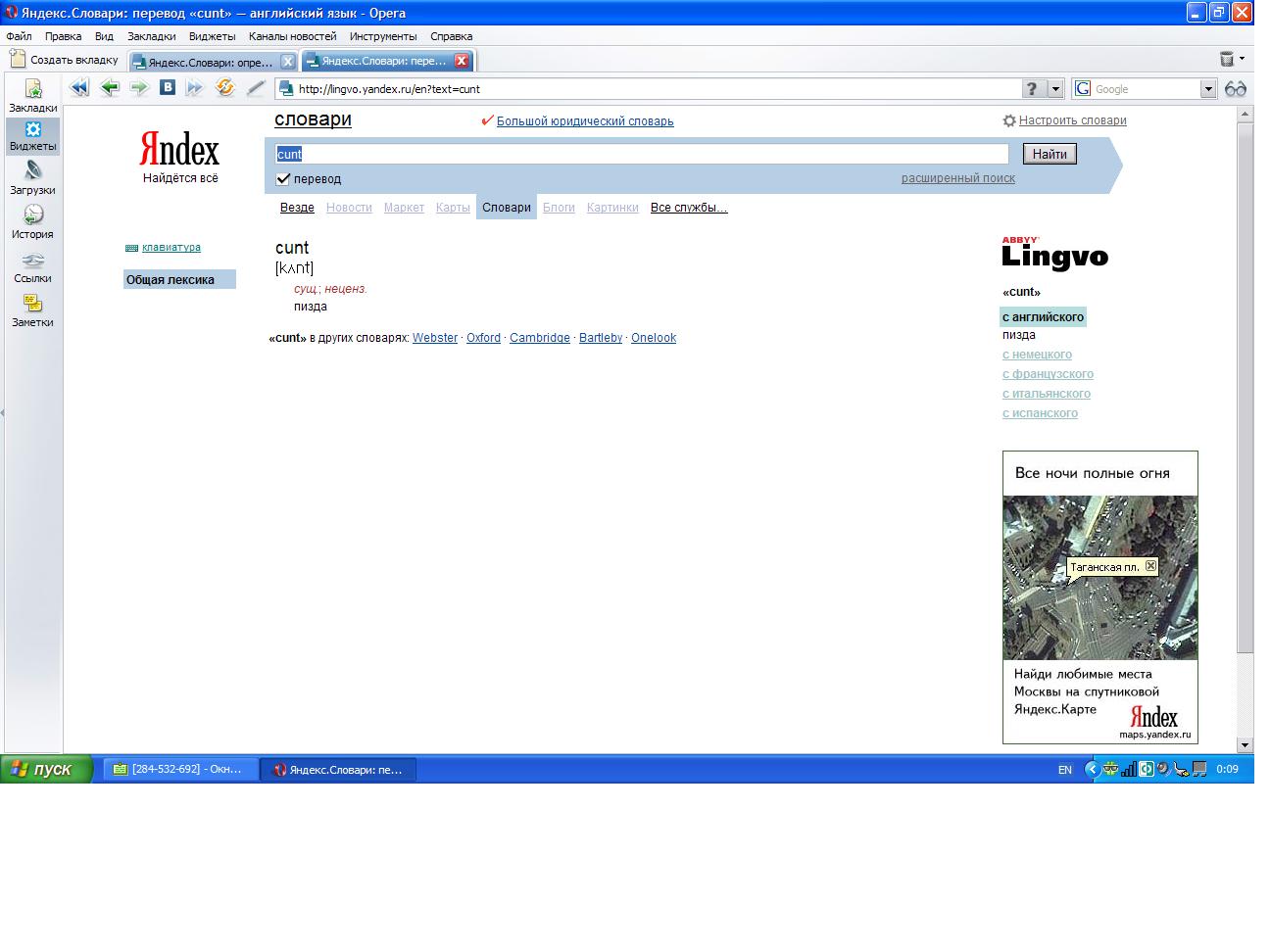Select the Маркет service tab
1270x952 pixels.
coord(404,208)
